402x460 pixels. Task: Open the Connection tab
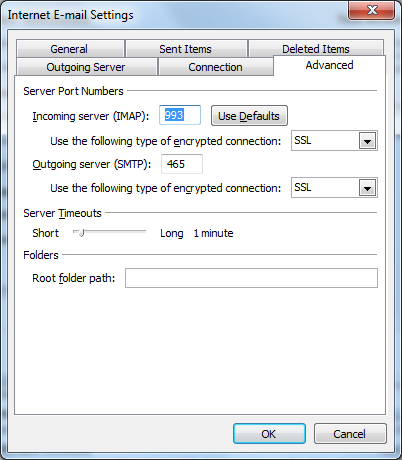point(215,67)
